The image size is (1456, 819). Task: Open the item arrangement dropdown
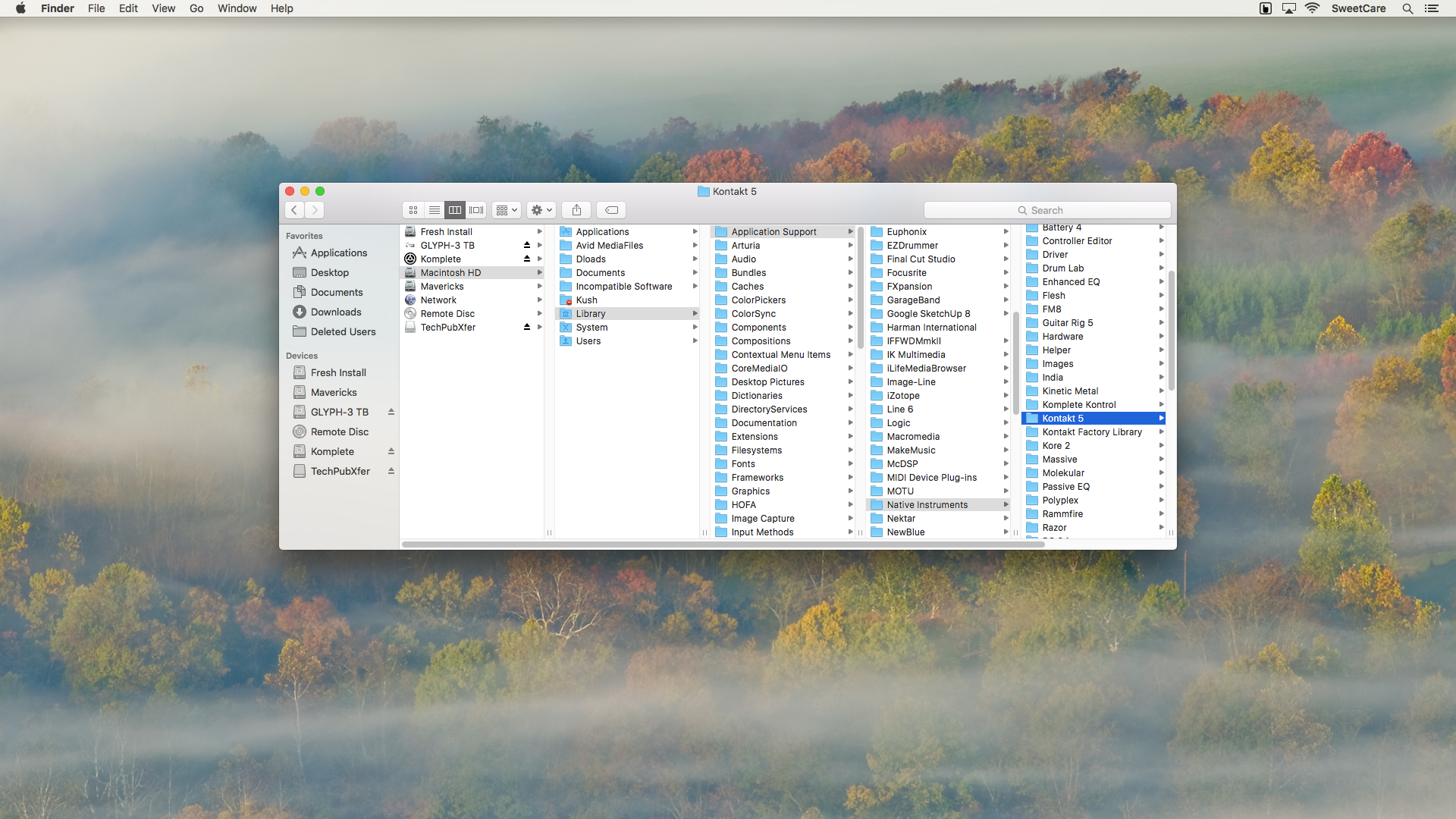pos(507,210)
